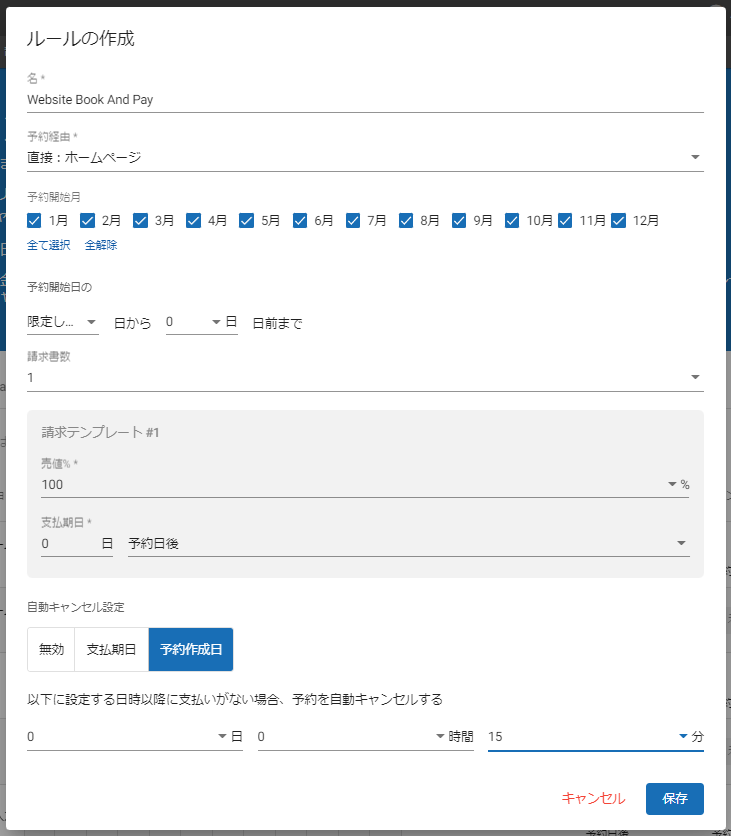This screenshot has width=731, height=836.
Task: Click the 保存 button
Action: (675, 798)
